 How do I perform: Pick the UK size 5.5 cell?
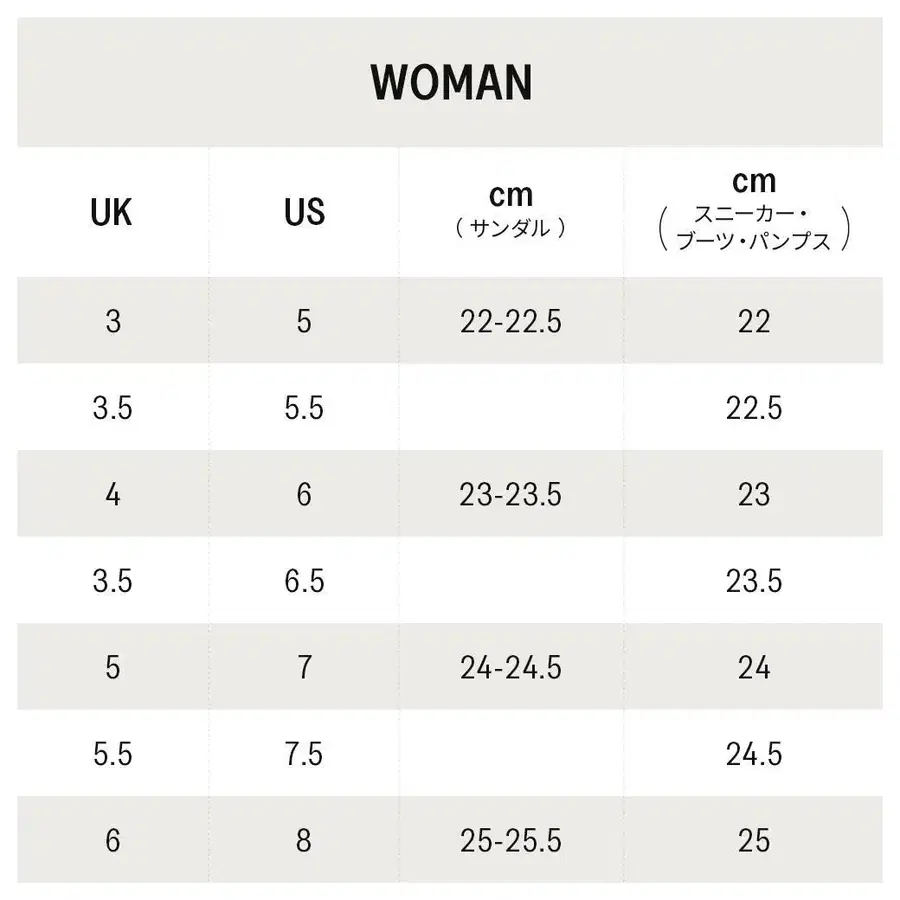[x=112, y=754]
